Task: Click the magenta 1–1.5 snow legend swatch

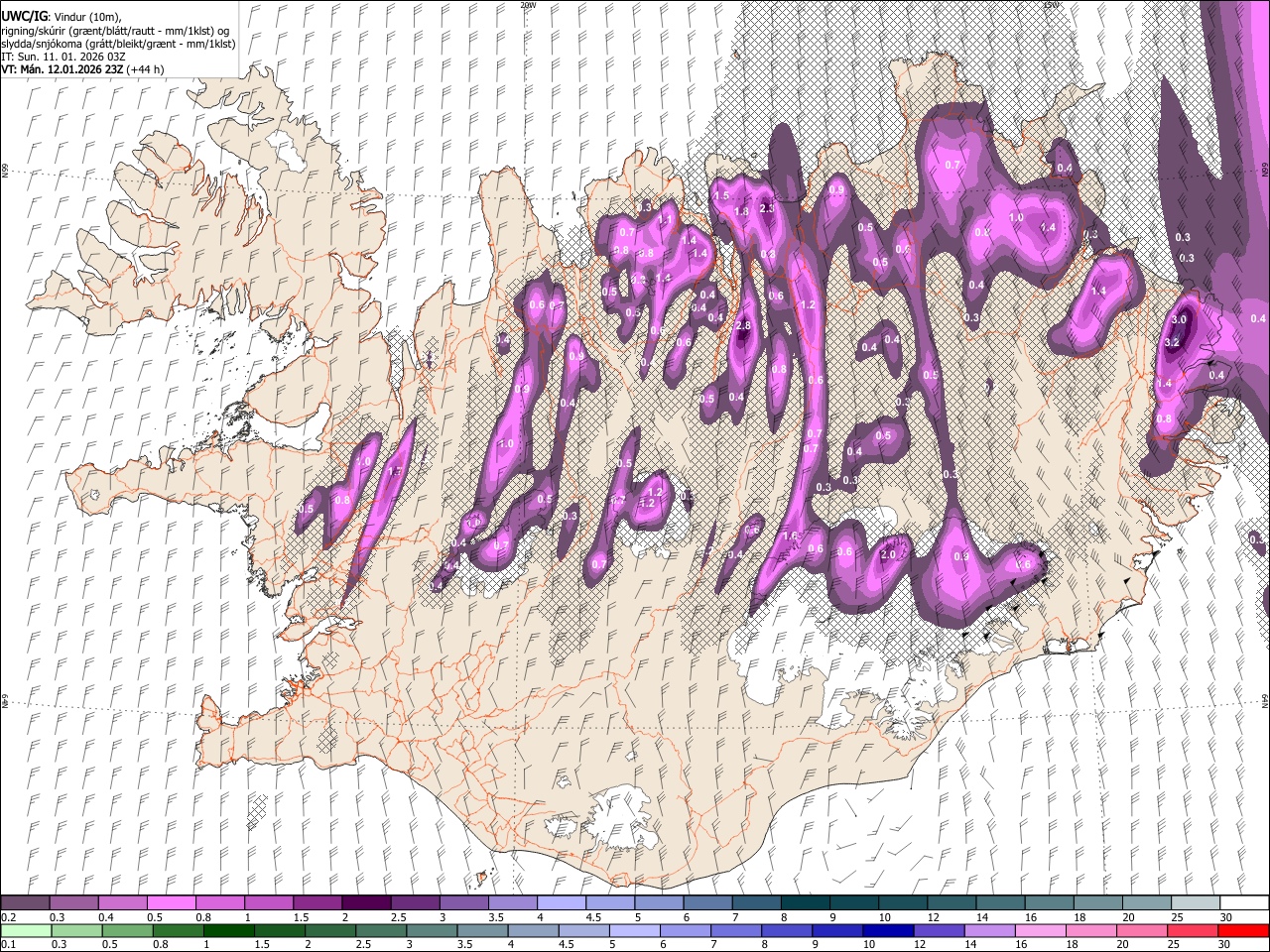Action: coord(269,902)
